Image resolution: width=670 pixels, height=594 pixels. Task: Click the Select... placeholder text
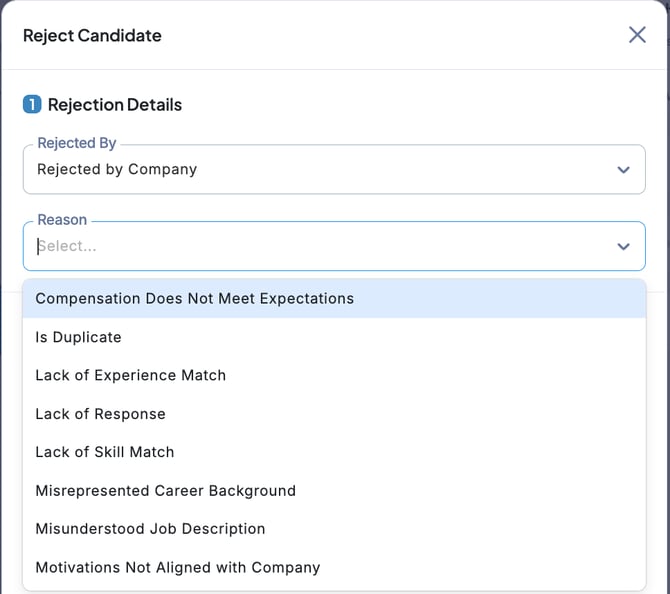[68, 246]
